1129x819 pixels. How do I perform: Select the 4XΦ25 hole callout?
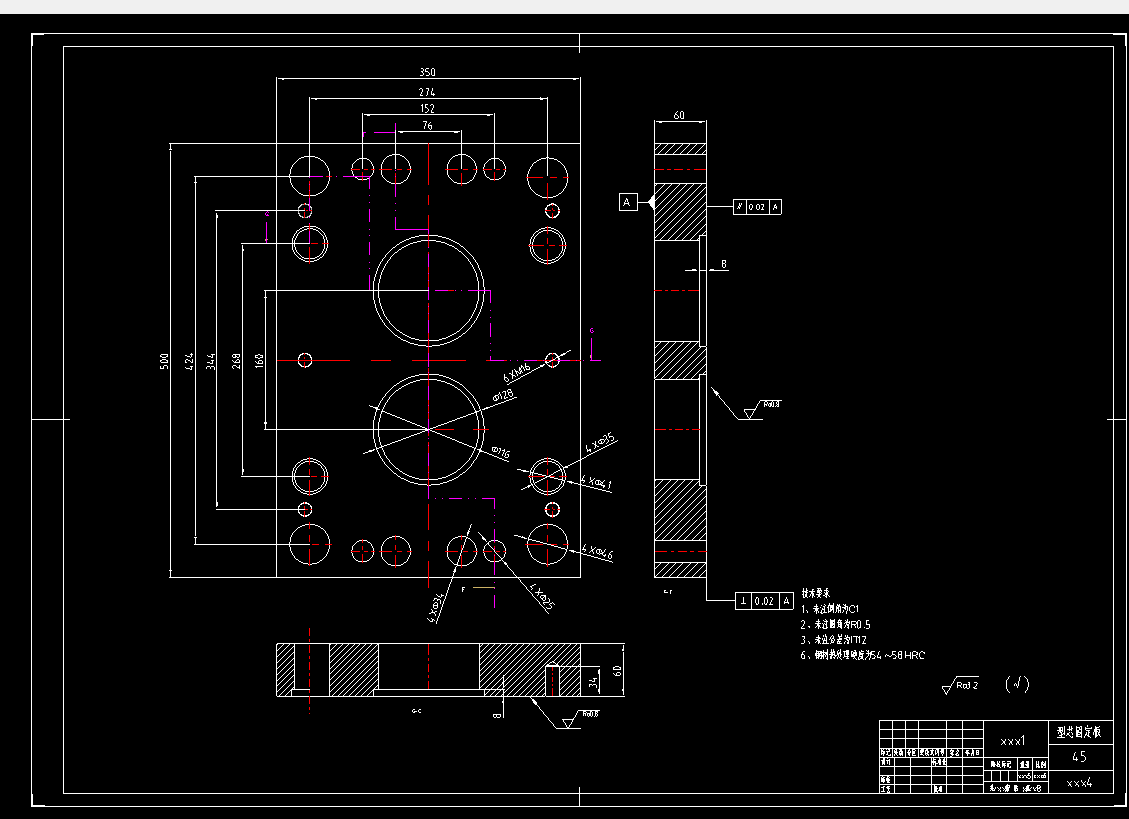click(x=542, y=597)
